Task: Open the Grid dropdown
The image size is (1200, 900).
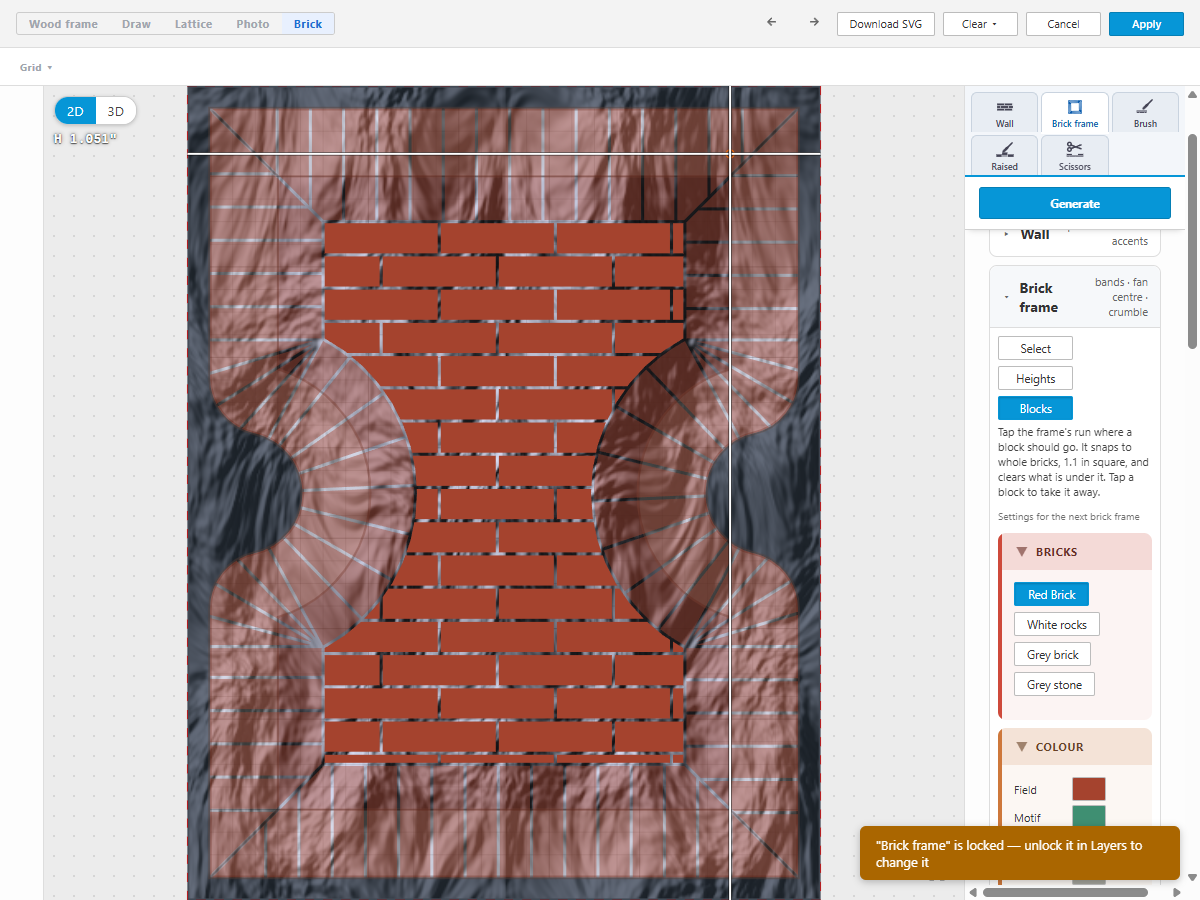Action: 36,67
